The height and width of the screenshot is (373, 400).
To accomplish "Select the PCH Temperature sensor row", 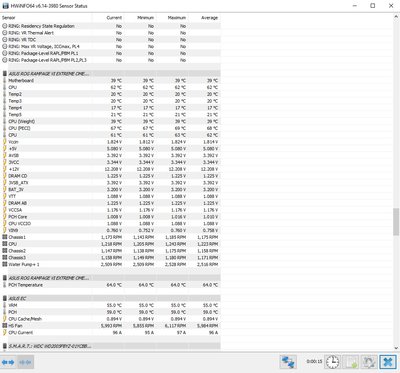I will coord(110,285).
